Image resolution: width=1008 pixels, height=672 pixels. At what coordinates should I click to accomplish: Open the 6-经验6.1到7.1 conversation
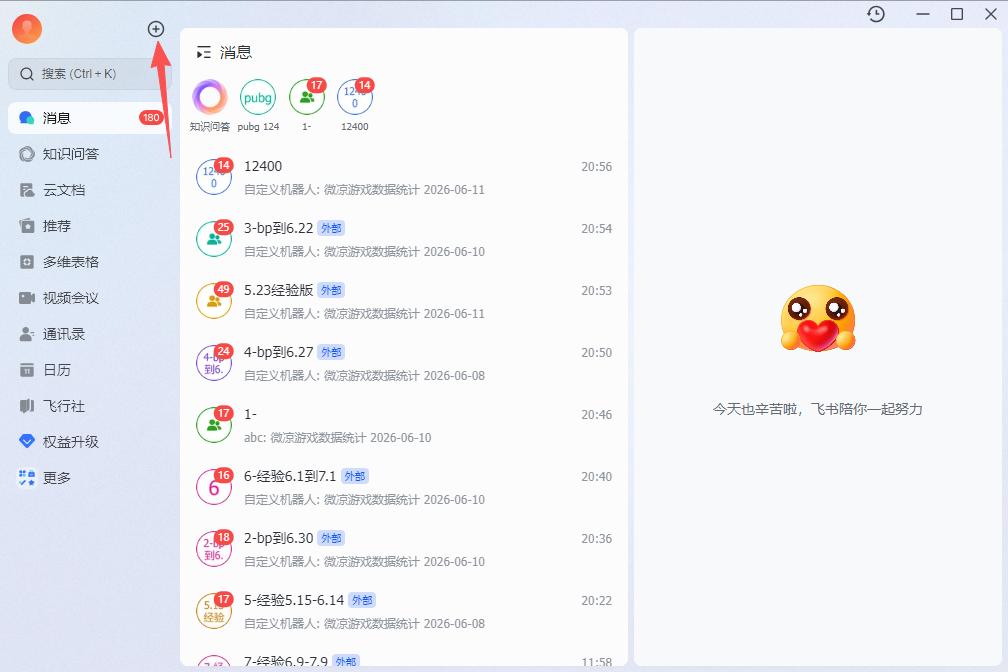pyautogui.click(x=404, y=487)
